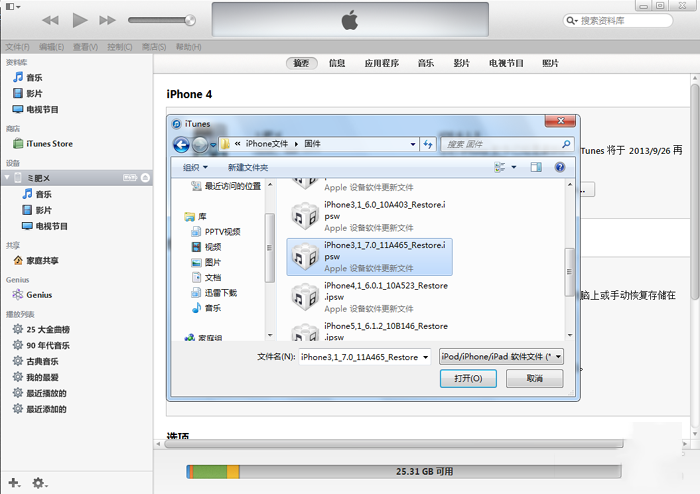Click 新建文件夹 in the dialog
700x494 pixels.
(248, 167)
